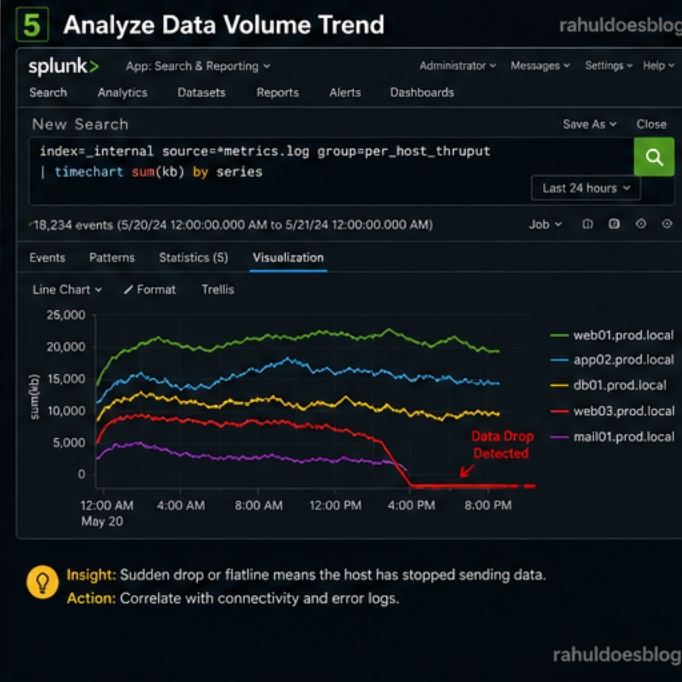Viewport: 682px width, 682px height.
Task: Click the Close button
Action: (651, 124)
